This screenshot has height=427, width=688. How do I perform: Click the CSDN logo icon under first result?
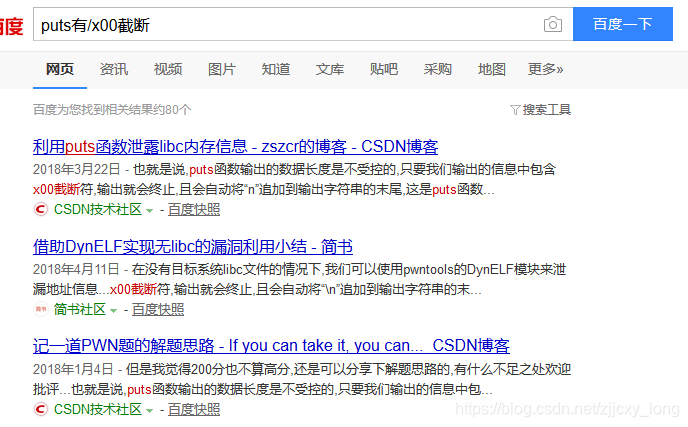[41, 209]
